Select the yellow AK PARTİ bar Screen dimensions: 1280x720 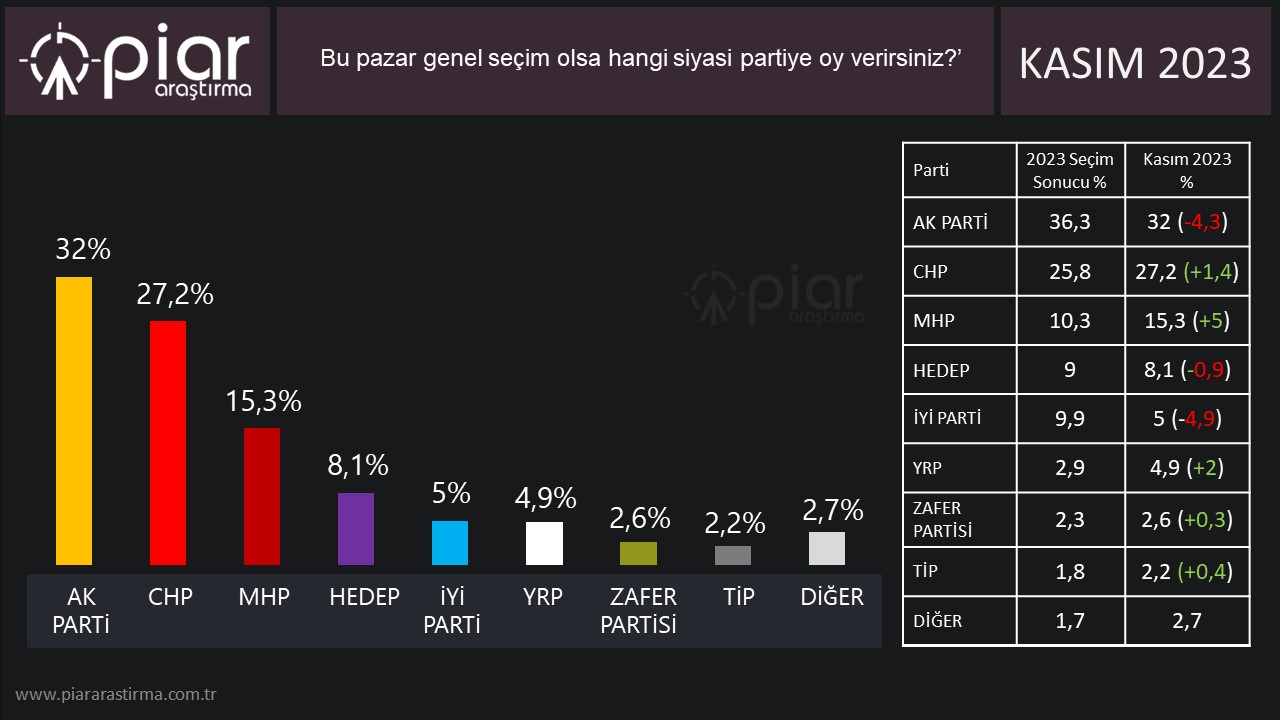tap(74, 420)
